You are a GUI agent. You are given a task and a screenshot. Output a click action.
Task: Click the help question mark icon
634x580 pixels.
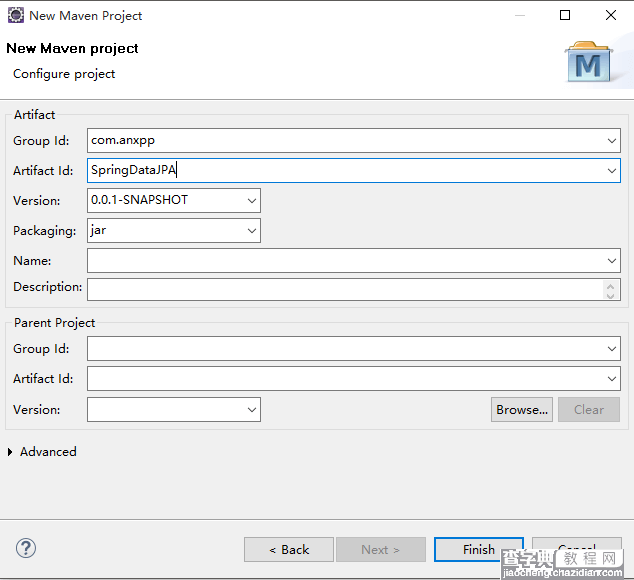point(26,548)
